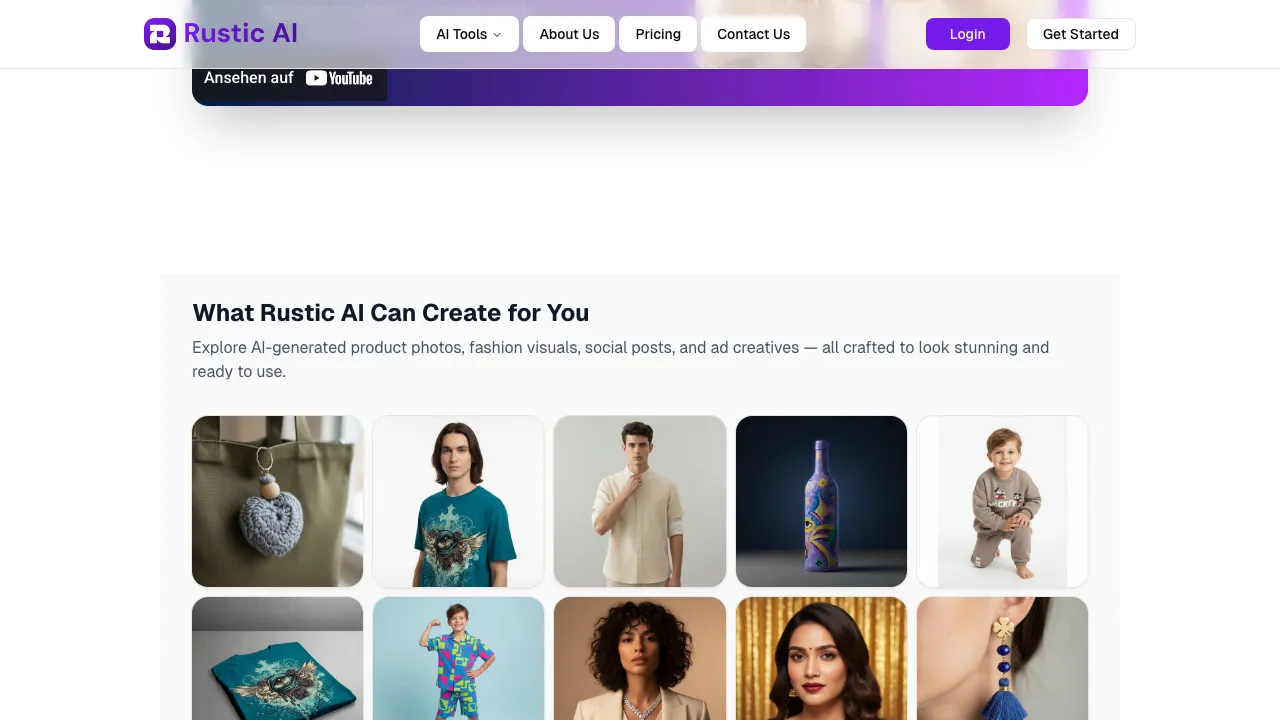Open the woman with gold backdrop portrait
The image size is (1280, 720).
821,658
